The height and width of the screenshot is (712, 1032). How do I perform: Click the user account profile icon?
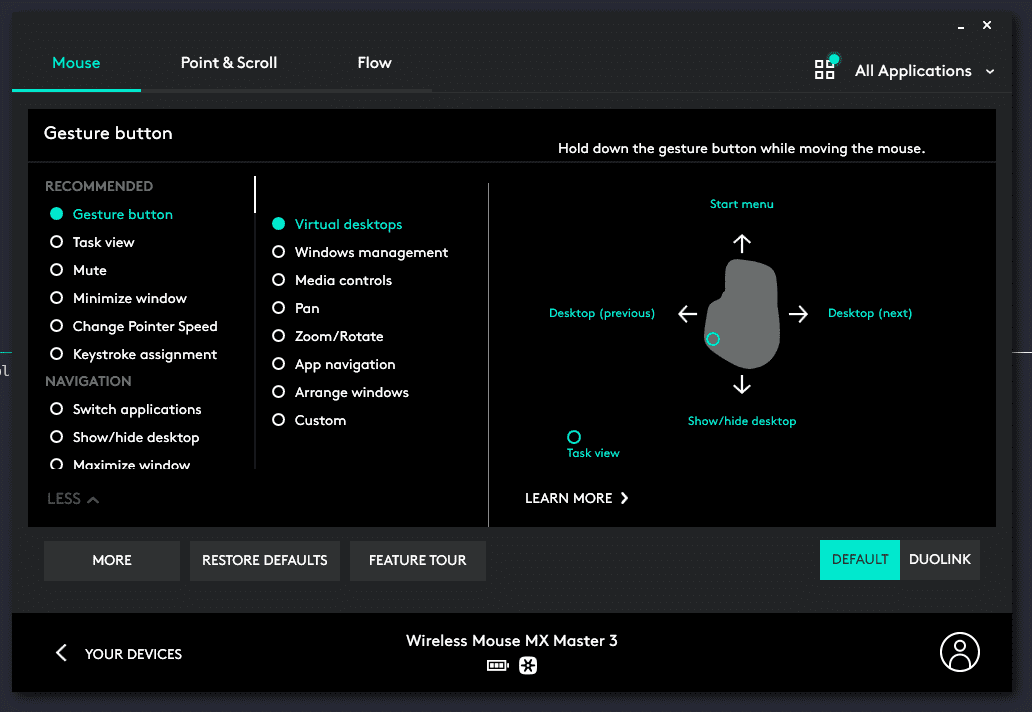[x=959, y=652]
